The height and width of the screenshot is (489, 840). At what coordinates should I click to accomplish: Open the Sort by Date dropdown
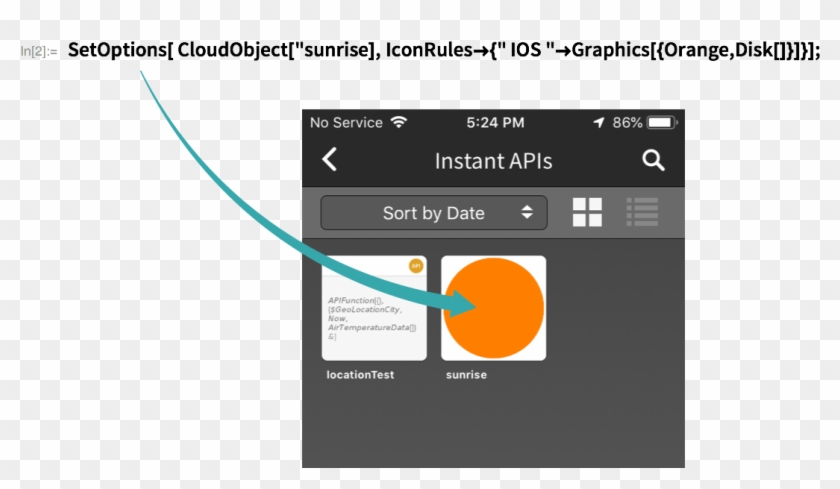434,213
